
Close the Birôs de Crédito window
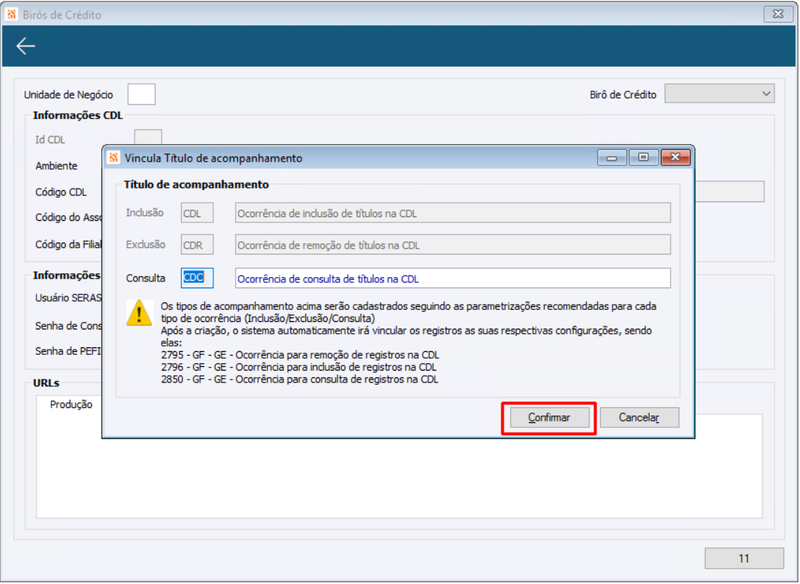pos(778,14)
